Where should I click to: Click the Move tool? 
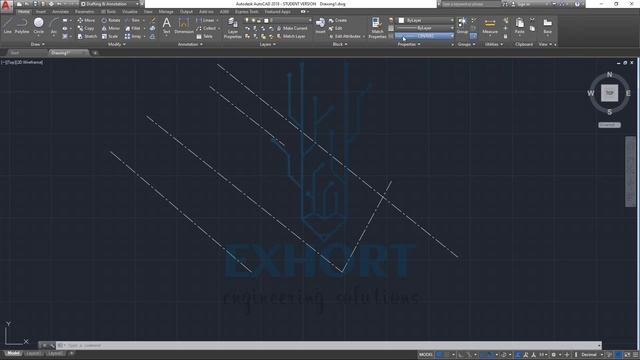(x=86, y=20)
